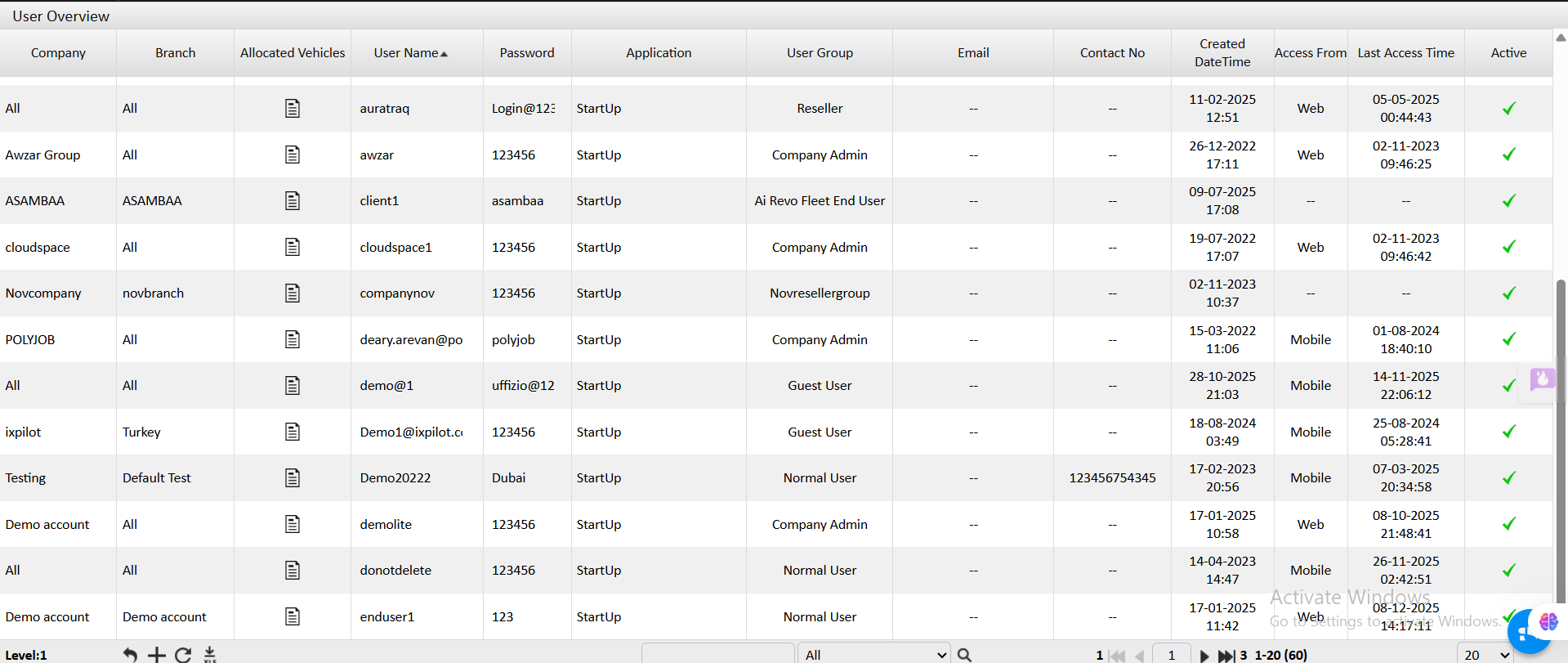Click the Last Access Time column header
Viewport: 1568px width, 663px height.
pyautogui.click(x=1405, y=53)
